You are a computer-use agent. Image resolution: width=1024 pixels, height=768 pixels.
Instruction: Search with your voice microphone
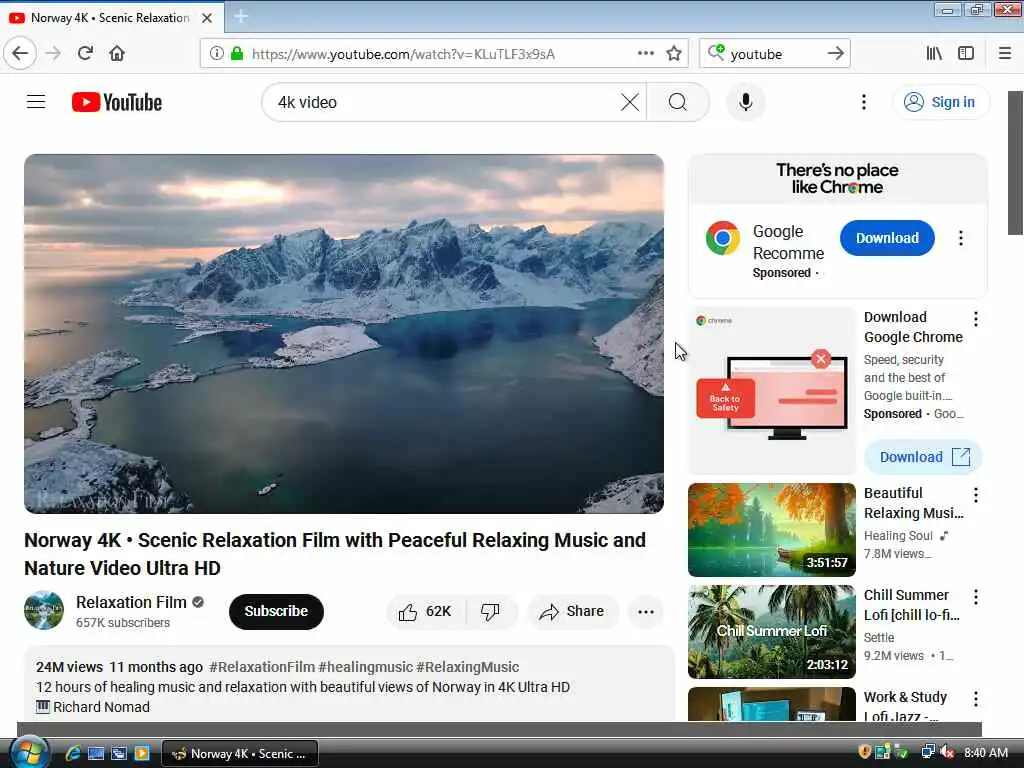(745, 103)
